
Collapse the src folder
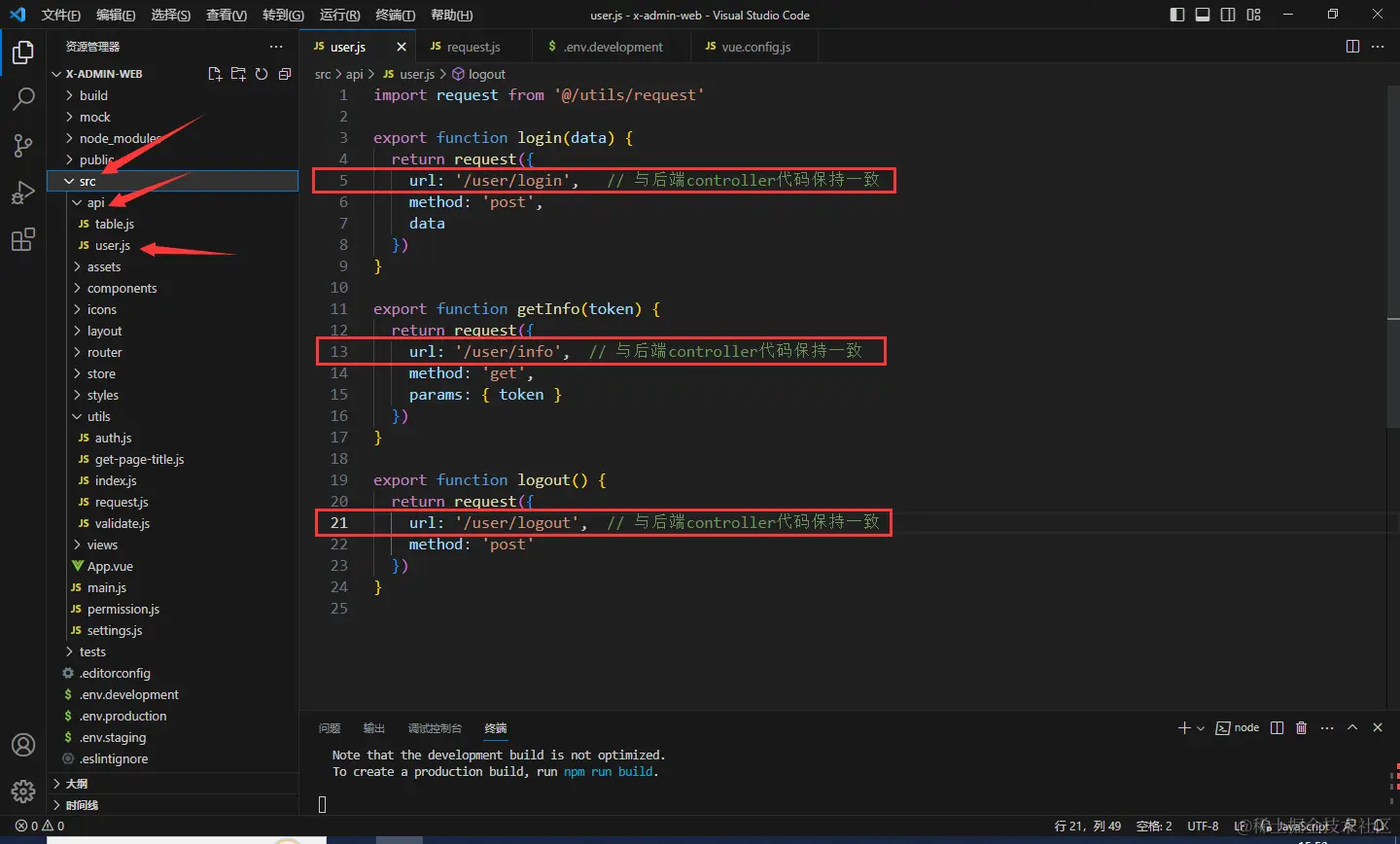[172, 181]
